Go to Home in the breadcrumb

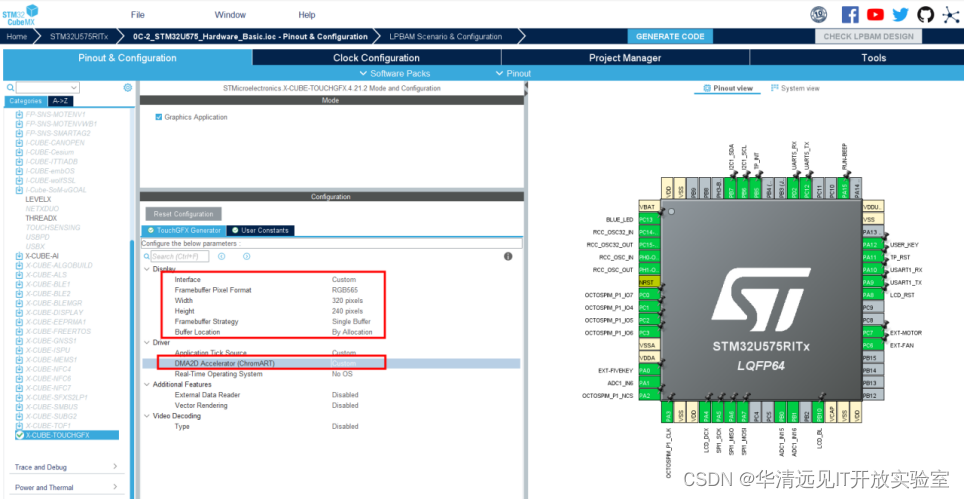coord(17,36)
